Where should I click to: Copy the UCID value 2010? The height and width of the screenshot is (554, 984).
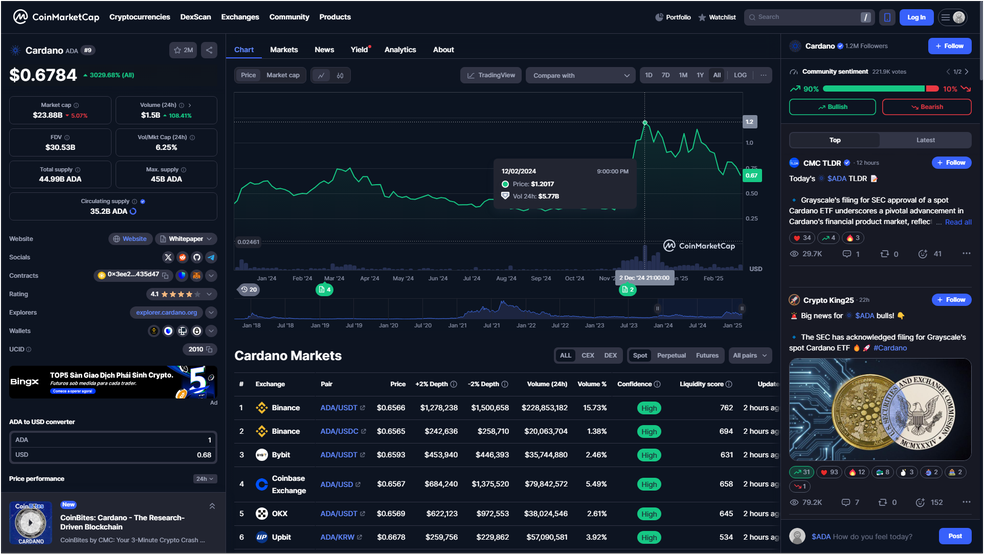[x=209, y=349]
